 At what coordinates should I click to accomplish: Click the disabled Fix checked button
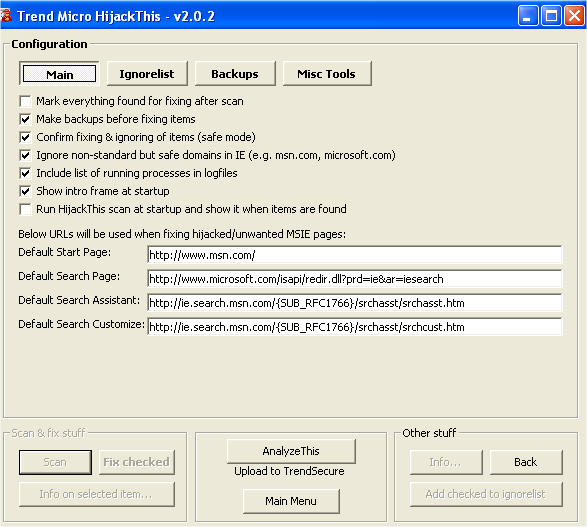pyautogui.click(x=137, y=462)
